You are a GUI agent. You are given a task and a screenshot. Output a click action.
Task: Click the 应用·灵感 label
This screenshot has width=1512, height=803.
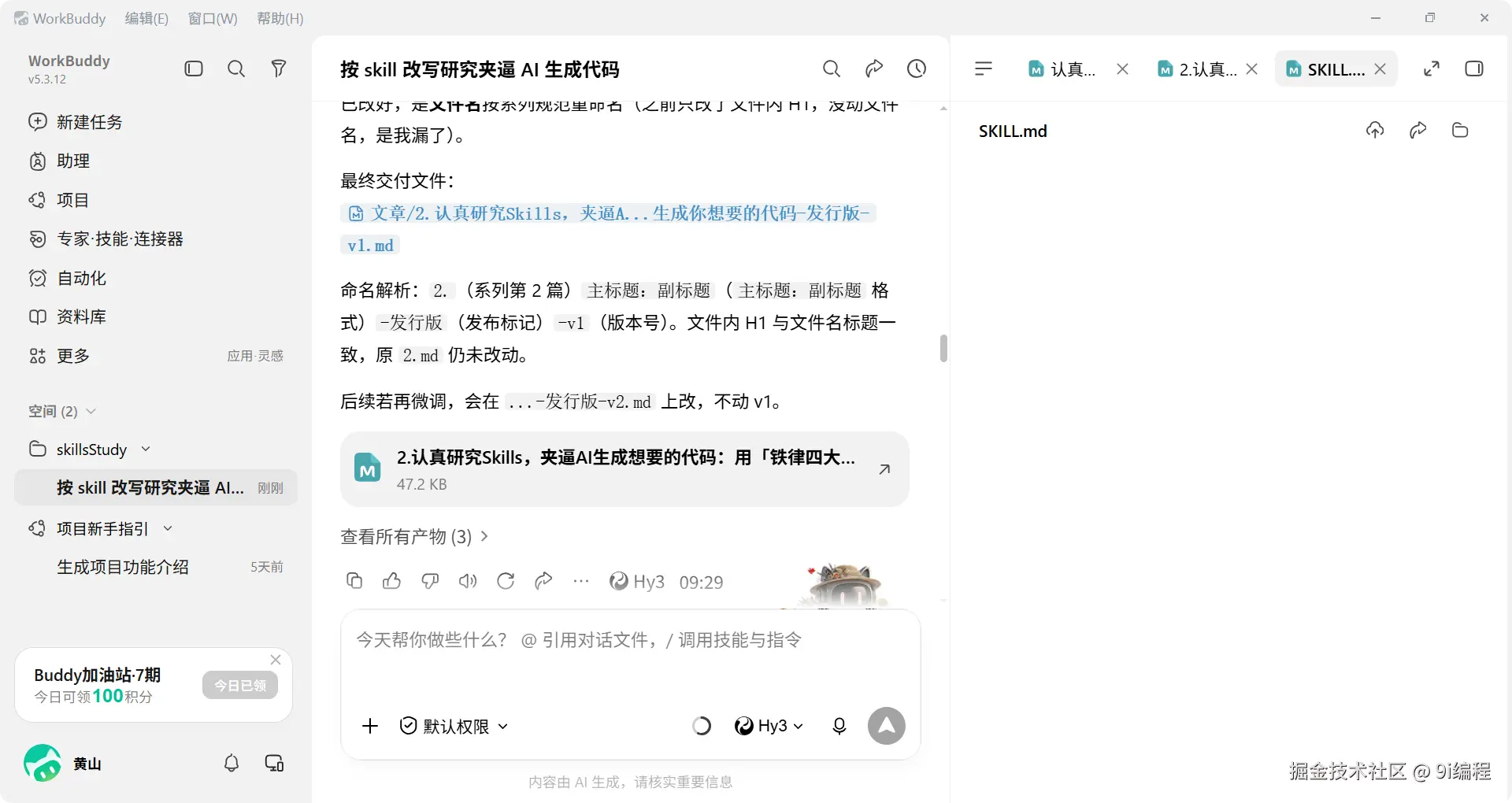point(255,356)
